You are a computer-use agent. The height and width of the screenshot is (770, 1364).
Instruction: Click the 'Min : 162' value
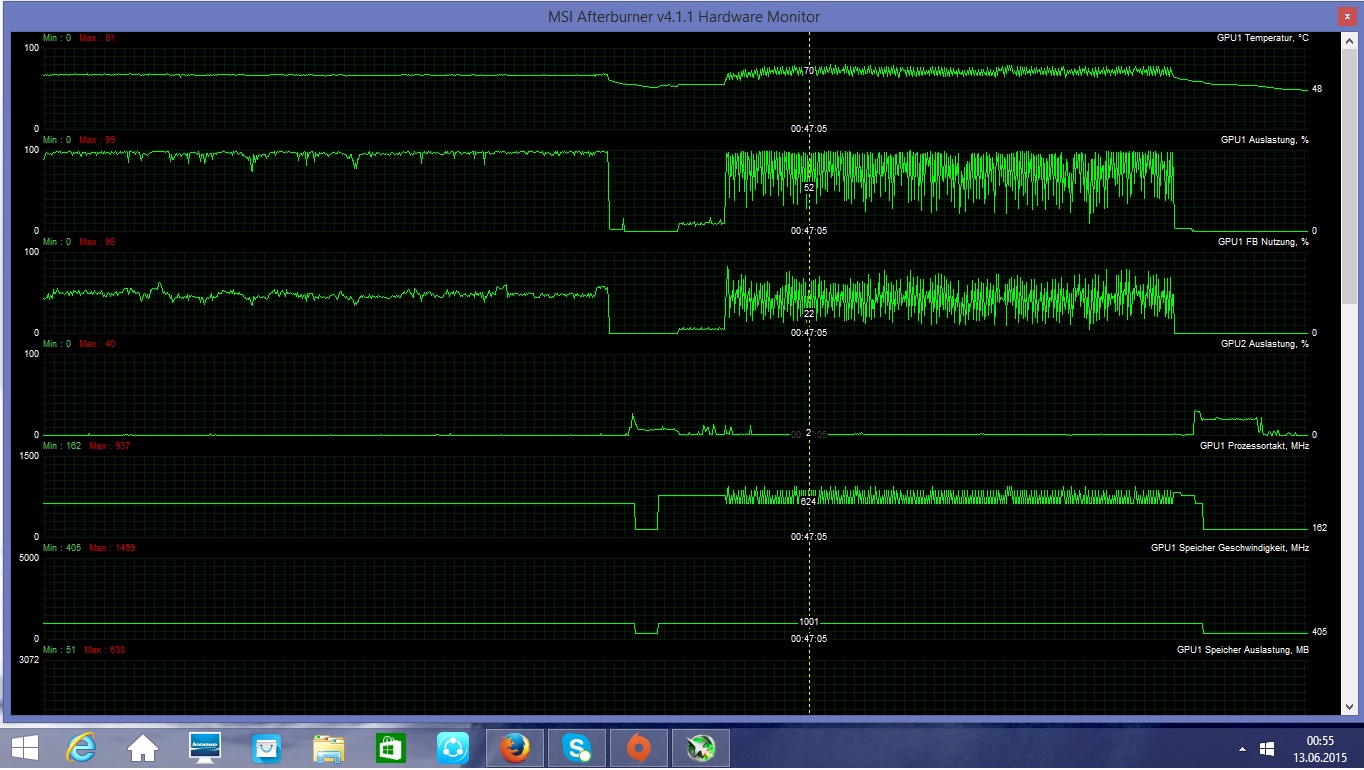point(63,446)
